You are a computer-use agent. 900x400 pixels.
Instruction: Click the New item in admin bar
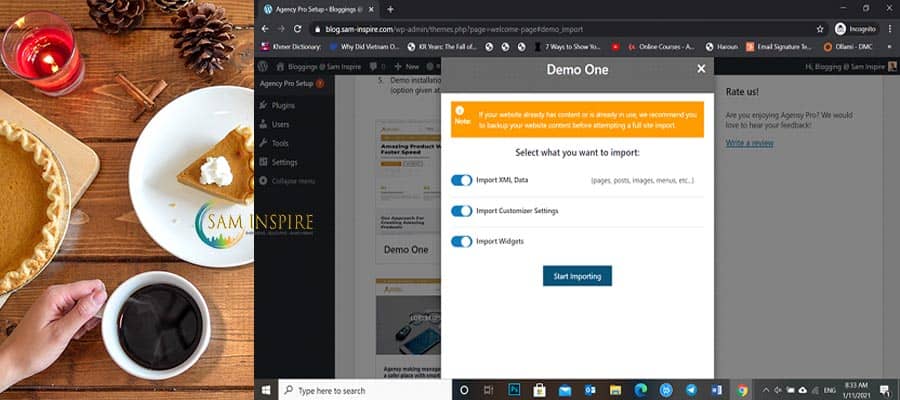(406, 67)
